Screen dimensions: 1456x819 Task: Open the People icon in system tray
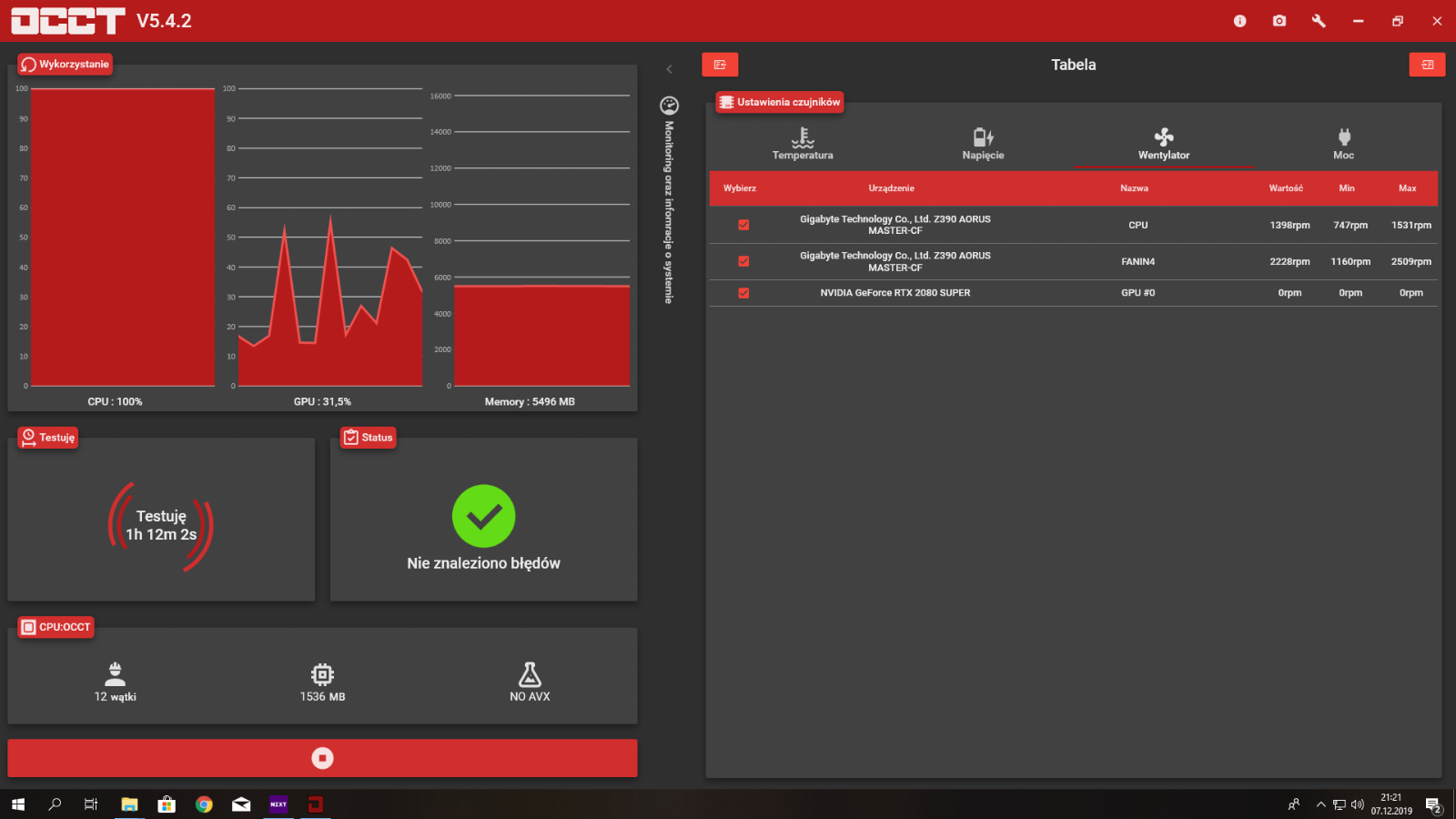coord(1294,804)
